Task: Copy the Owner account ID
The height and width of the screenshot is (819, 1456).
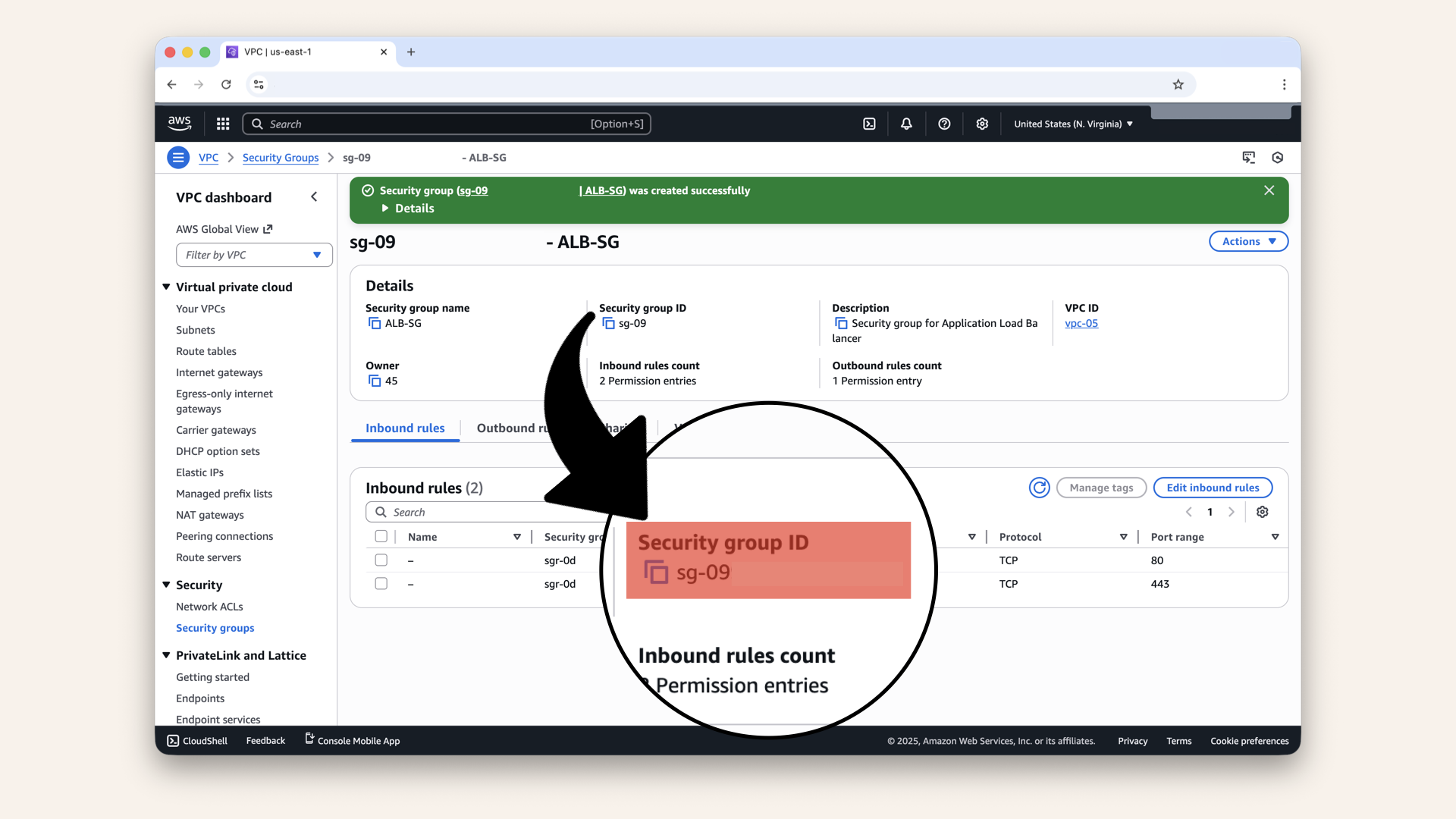Action: point(375,381)
